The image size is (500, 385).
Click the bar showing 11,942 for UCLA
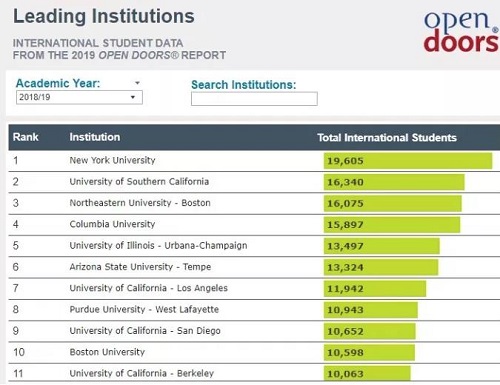pyautogui.click(x=375, y=289)
